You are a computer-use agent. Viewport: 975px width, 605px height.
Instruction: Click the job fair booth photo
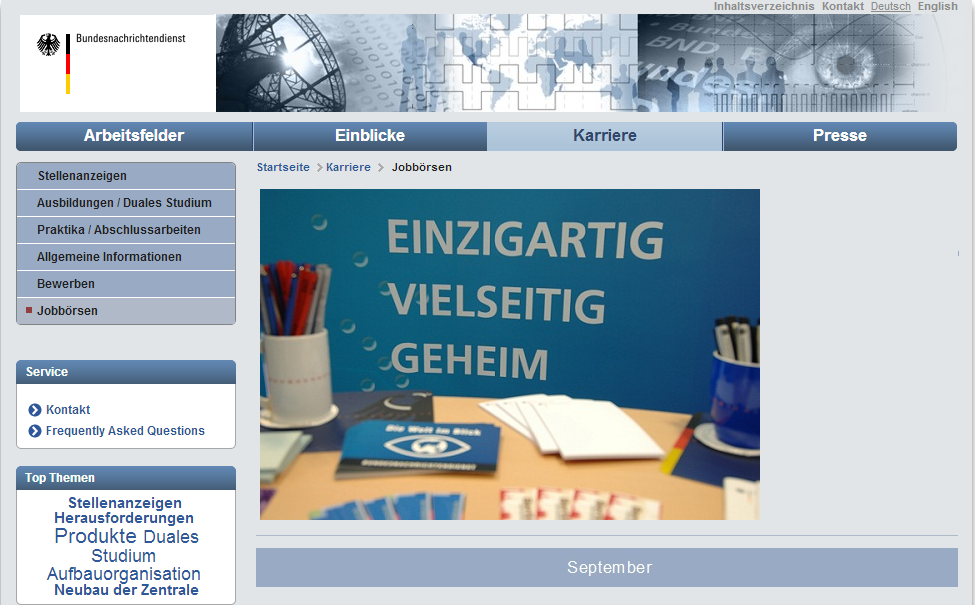[509, 354]
